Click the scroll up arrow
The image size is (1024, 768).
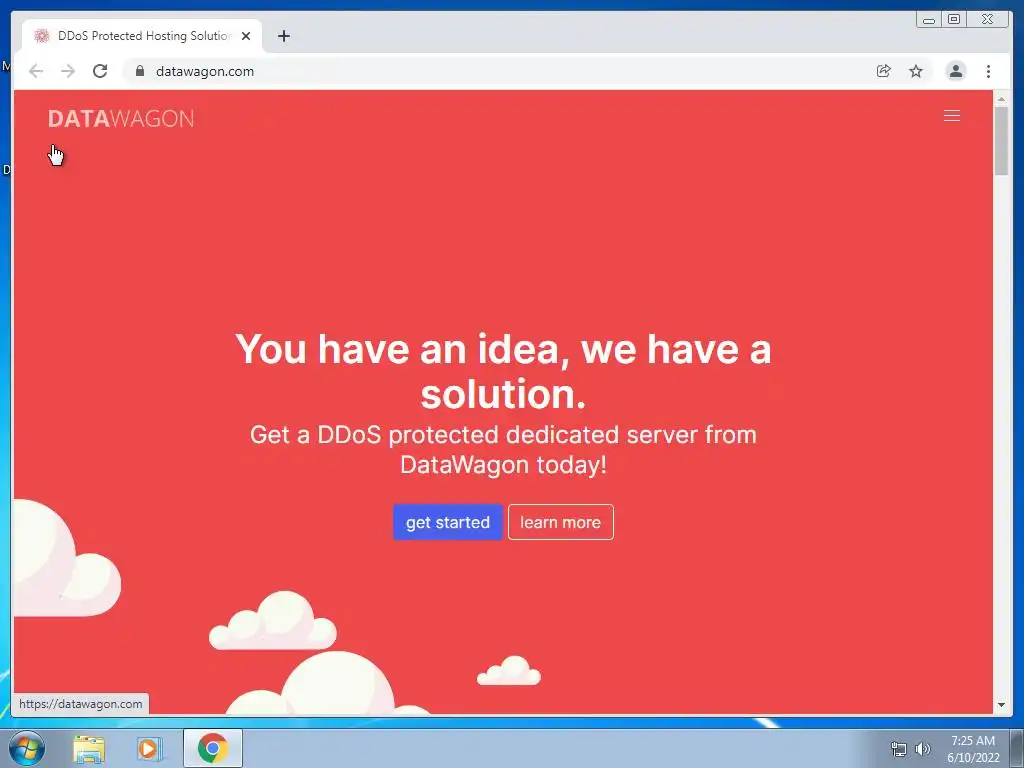click(x=1001, y=99)
